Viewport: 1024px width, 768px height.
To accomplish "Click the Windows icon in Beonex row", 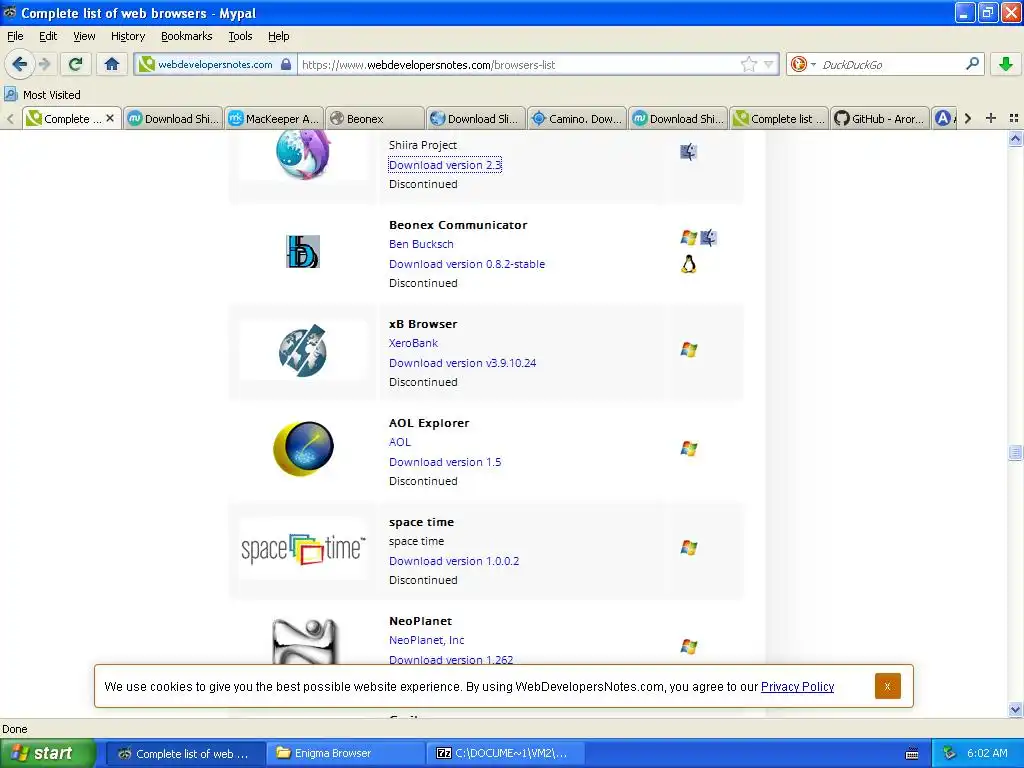I will [x=688, y=237].
